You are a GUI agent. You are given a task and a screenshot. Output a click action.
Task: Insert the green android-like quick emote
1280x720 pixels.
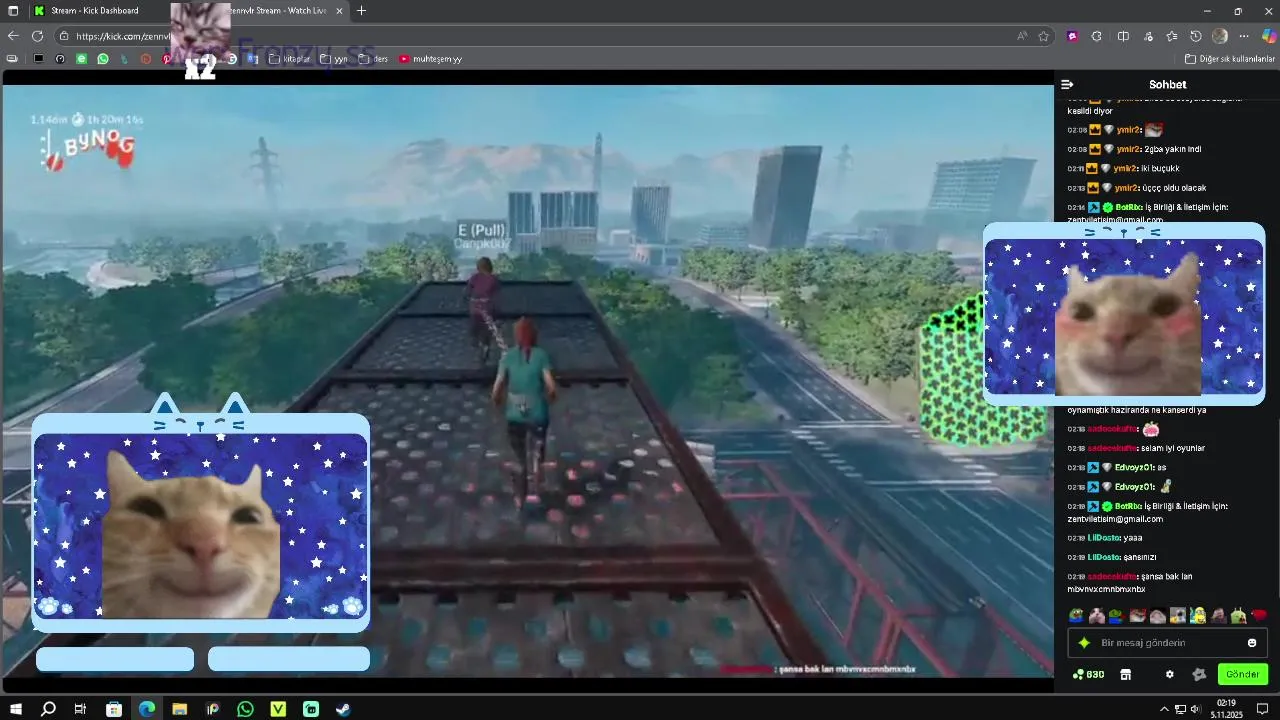pyautogui.click(x=1239, y=616)
